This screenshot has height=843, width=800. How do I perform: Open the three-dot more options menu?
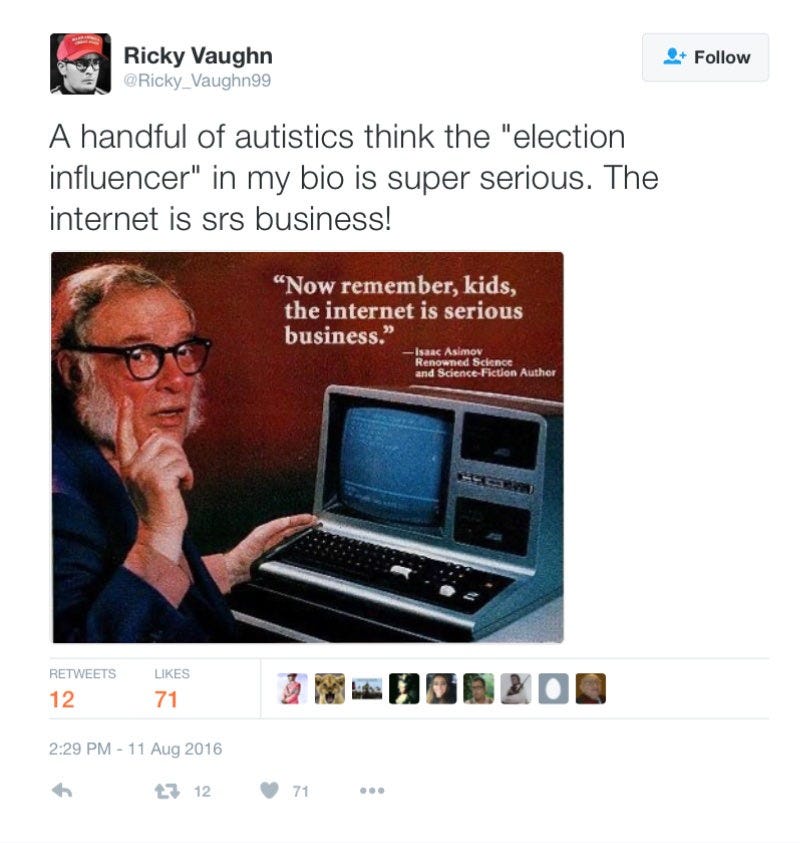point(372,790)
